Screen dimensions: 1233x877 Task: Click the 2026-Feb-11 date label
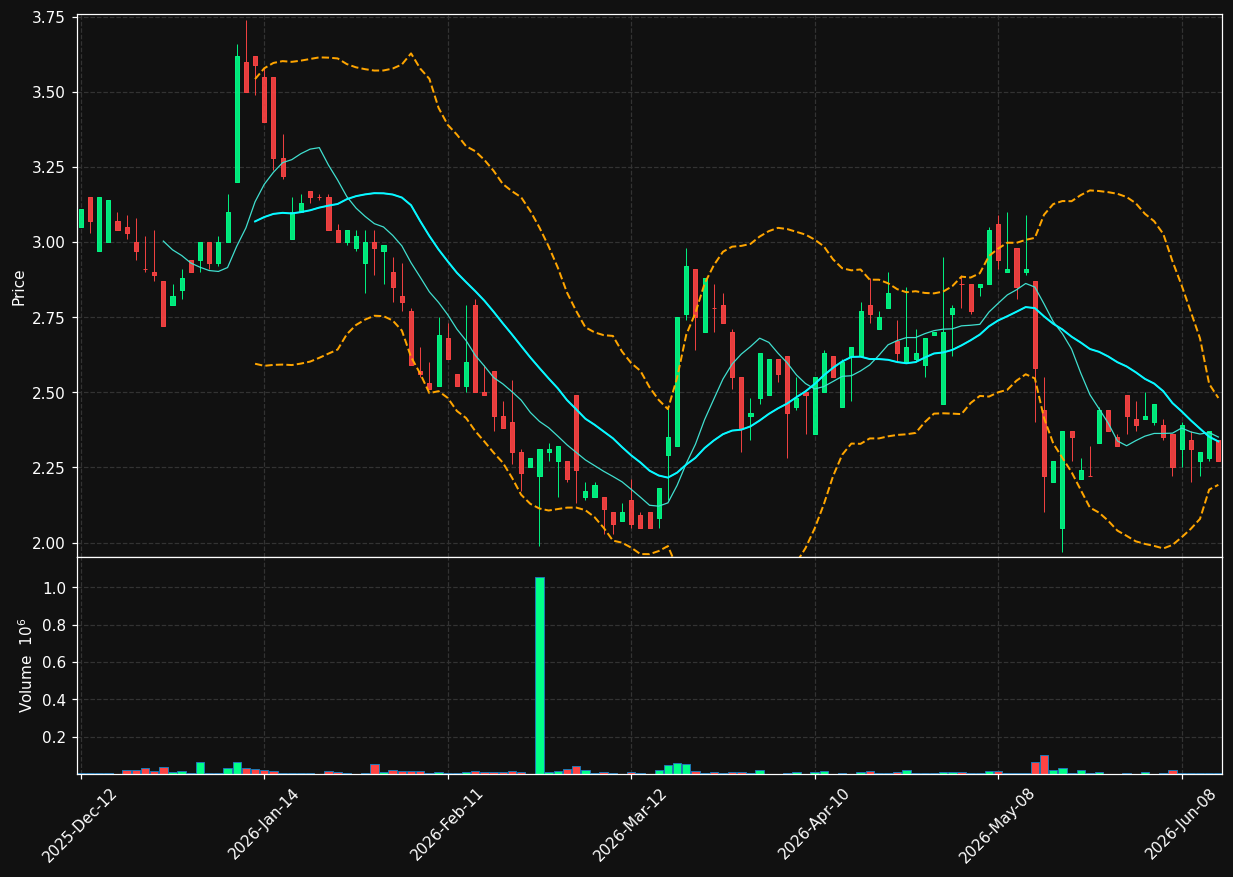pos(446,825)
